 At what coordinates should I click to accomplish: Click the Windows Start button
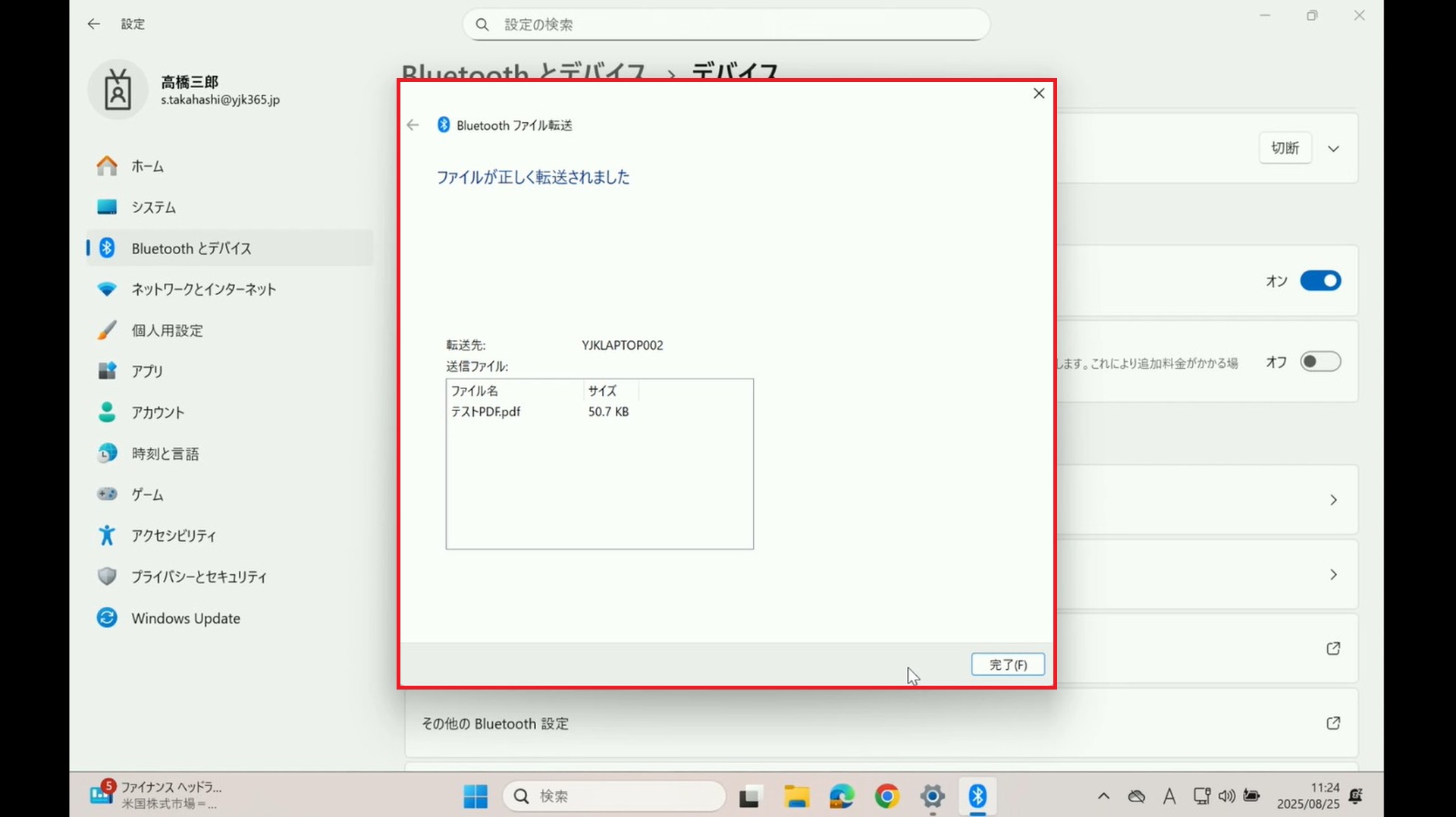[475, 796]
